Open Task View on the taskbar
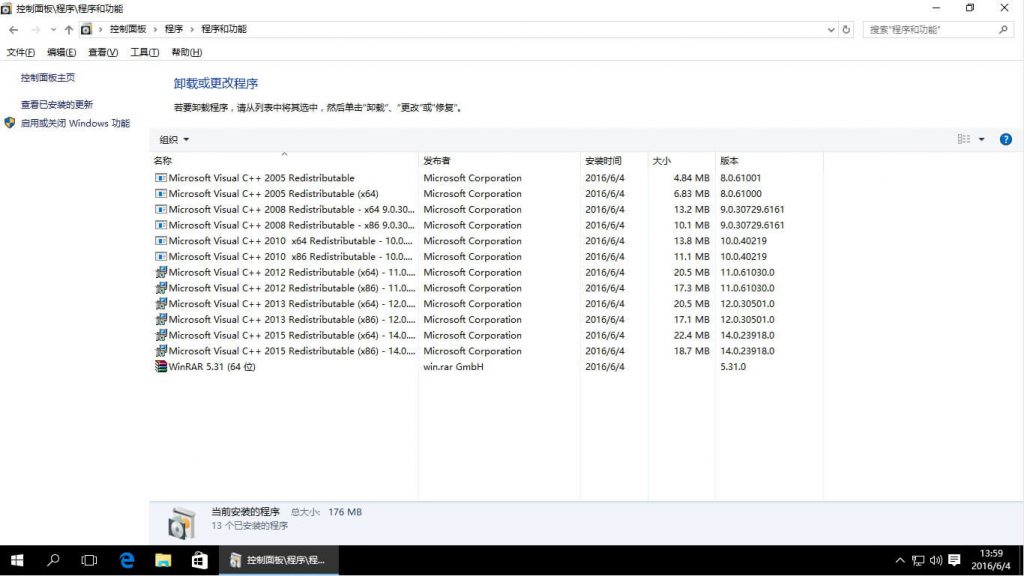This screenshot has height=576, width=1024. click(89, 560)
